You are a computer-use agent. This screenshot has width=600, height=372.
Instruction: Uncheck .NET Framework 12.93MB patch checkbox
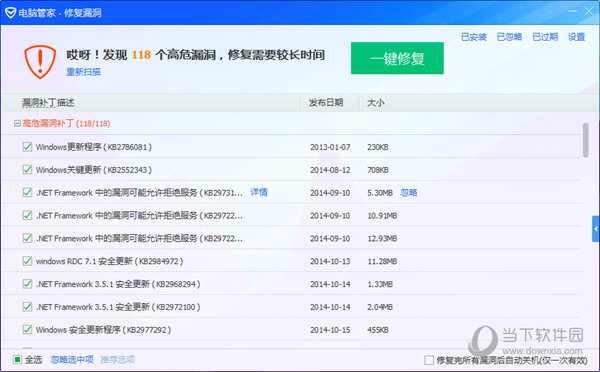(x=27, y=238)
